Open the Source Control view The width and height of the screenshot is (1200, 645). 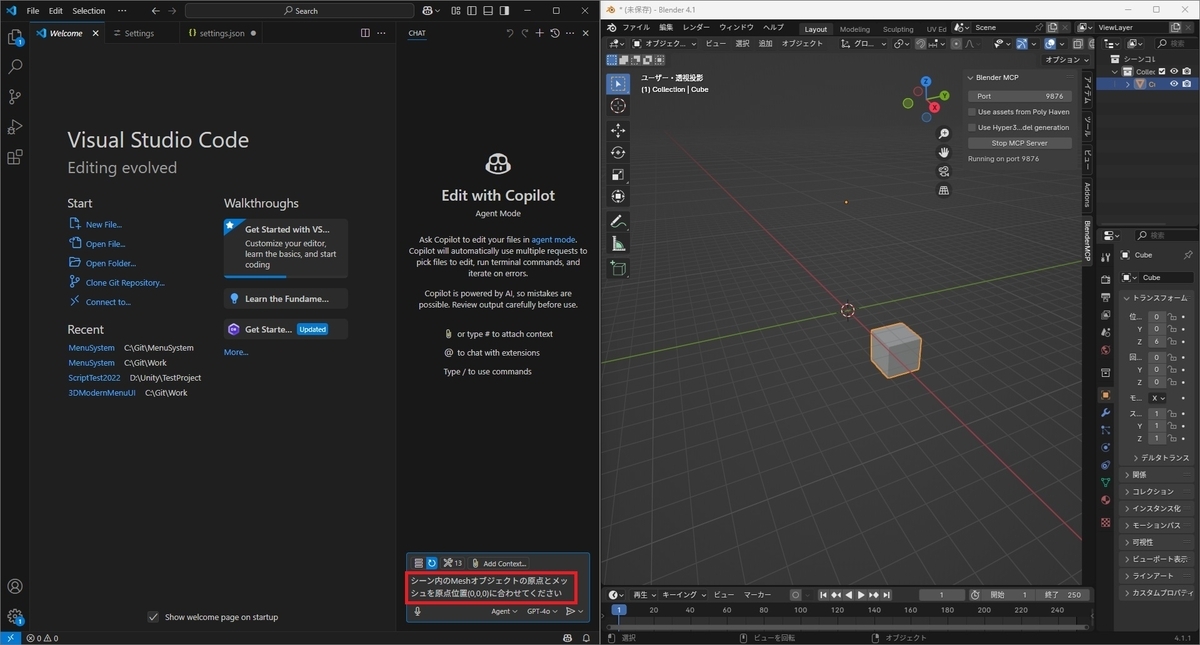tap(15, 97)
